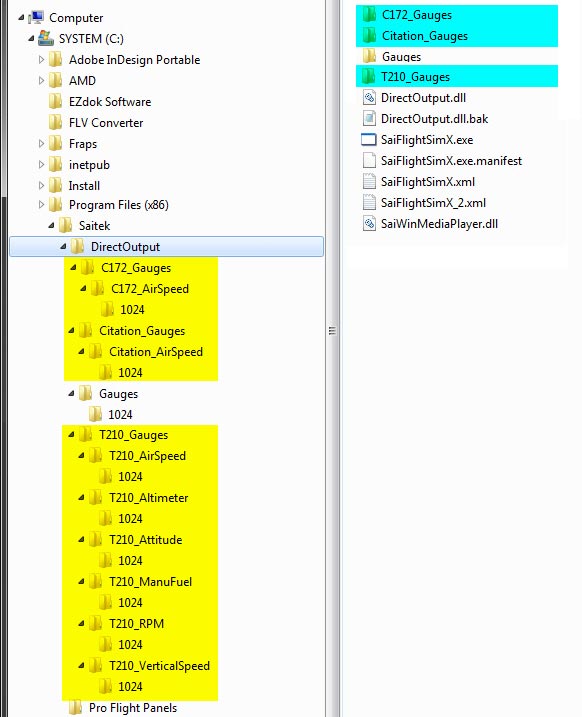Collapse the Saitek folder
The height and width of the screenshot is (717, 582).
(51, 226)
